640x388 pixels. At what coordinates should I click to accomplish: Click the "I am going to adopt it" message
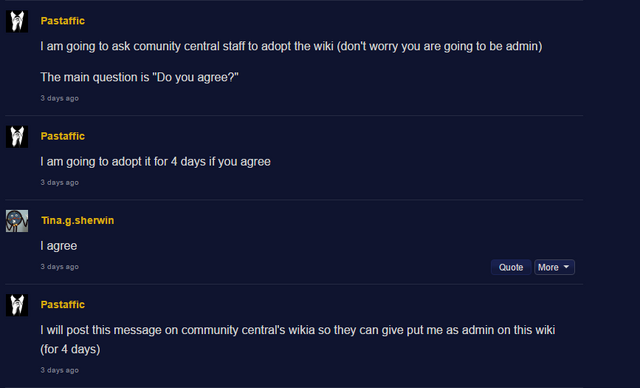point(156,162)
